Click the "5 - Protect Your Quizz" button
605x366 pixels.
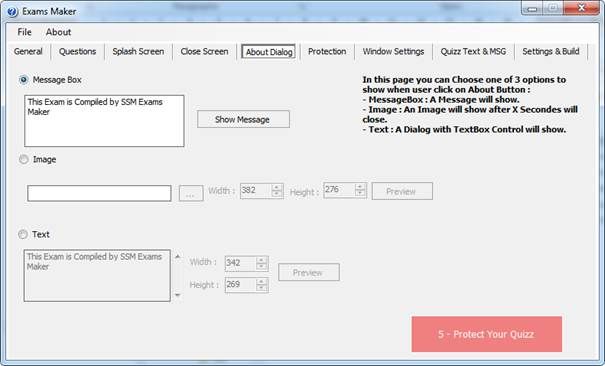[487, 334]
